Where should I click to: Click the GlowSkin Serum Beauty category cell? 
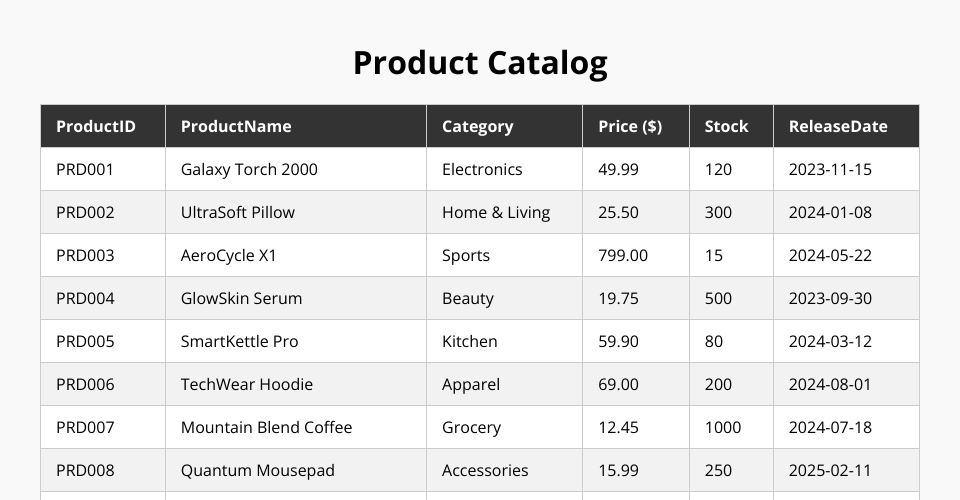pos(468,298)
